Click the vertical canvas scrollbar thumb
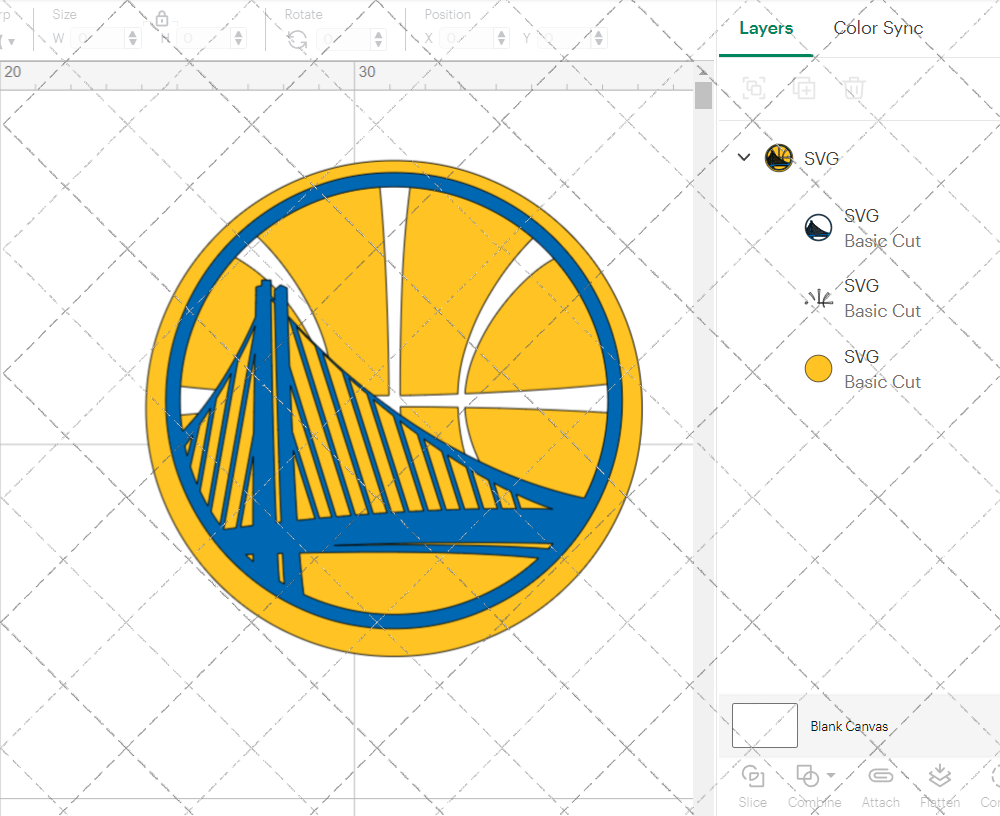Viewport: 1000px width, 816px height. click(703, 96)
